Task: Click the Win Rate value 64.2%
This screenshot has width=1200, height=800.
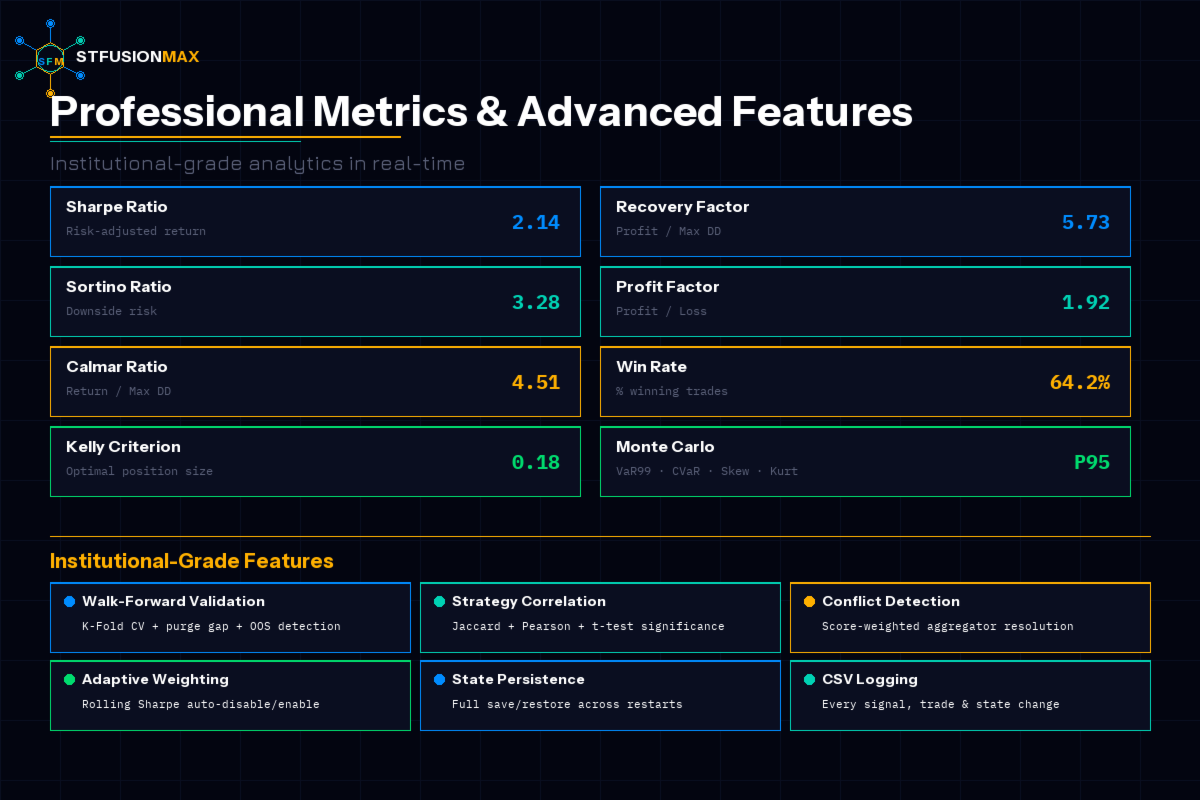Action: [1080, 382]
